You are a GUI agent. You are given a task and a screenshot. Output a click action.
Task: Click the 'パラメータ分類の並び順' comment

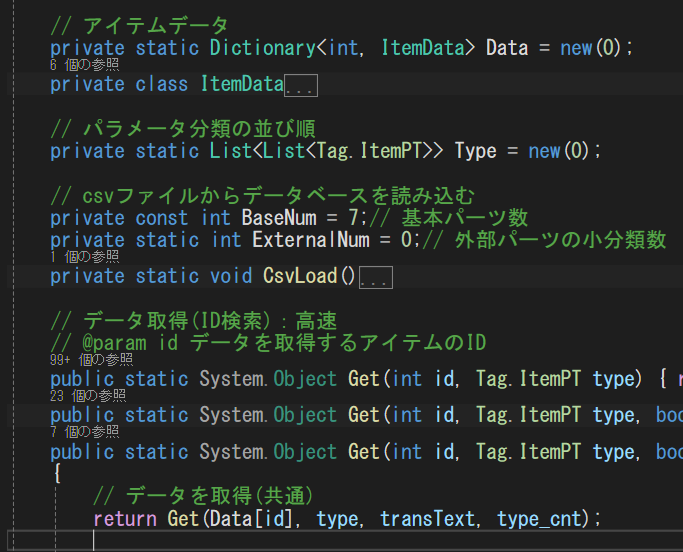coord(183,129)
